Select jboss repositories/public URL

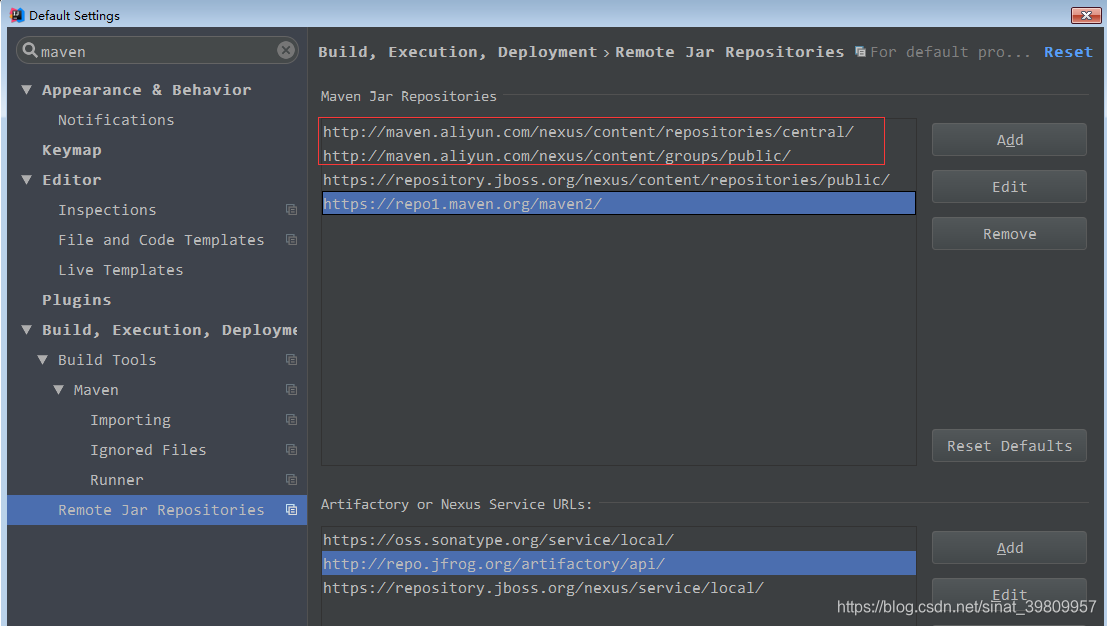click(x=618, y=180)
